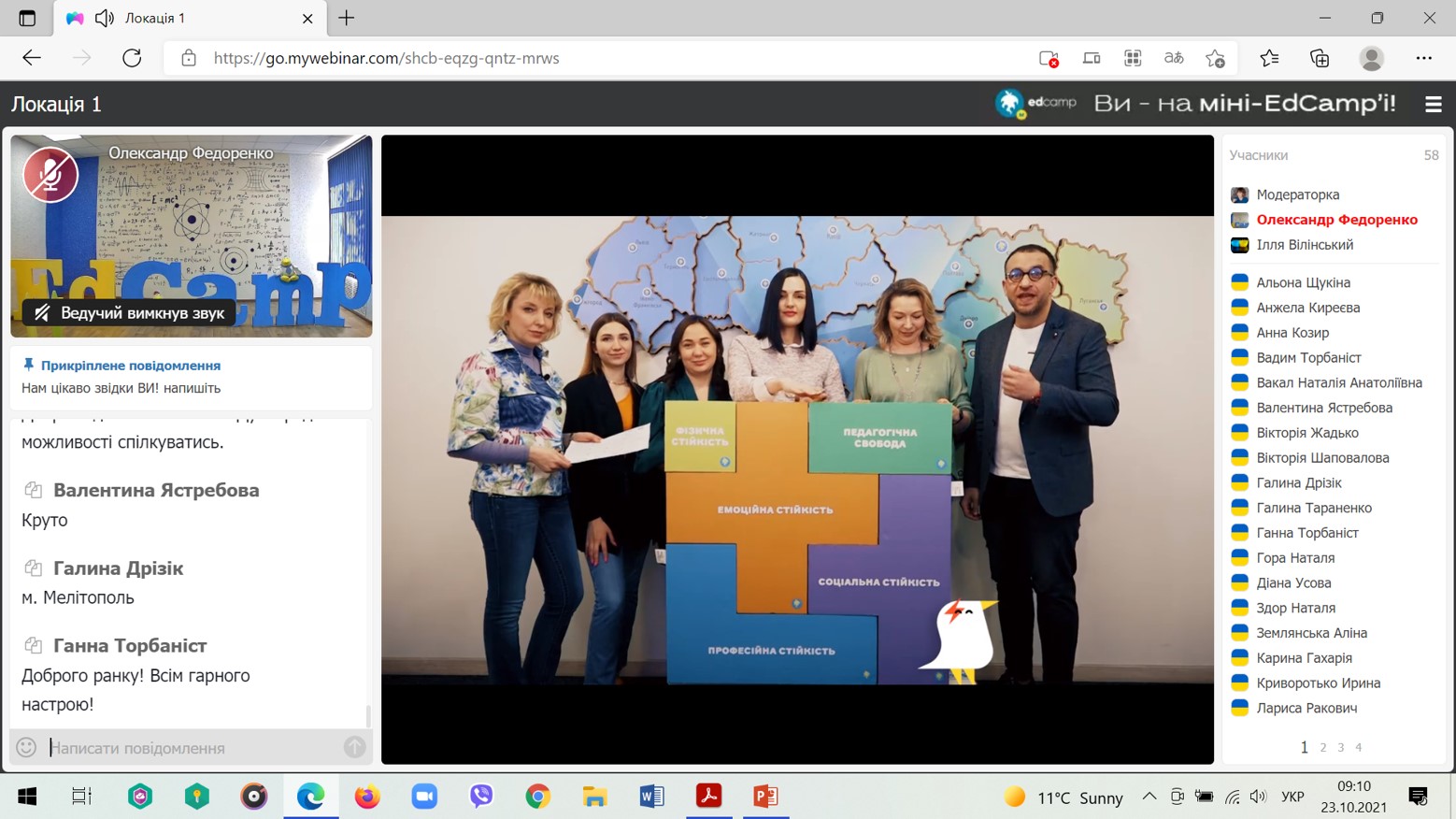Click the presenter webcam thumbnail
This screenshot has height=819, width=1456.
tap(192, 236)
